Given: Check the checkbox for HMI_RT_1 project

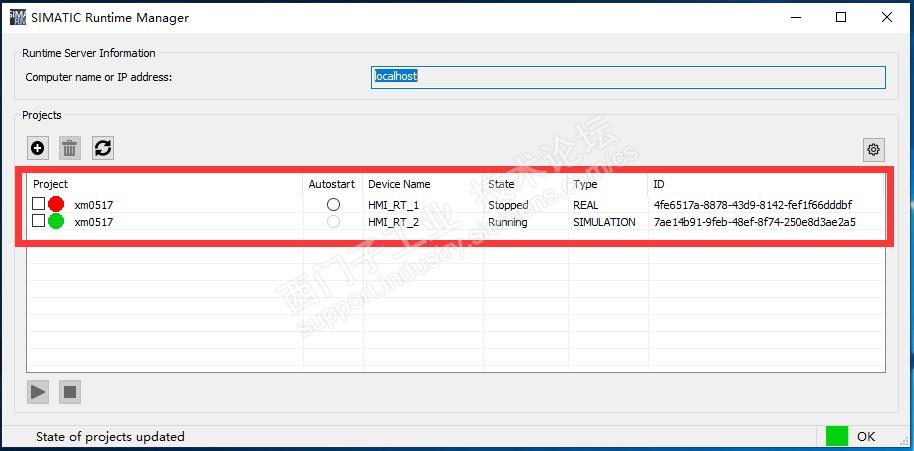Looking at the screenshot, I should point(38,204).
